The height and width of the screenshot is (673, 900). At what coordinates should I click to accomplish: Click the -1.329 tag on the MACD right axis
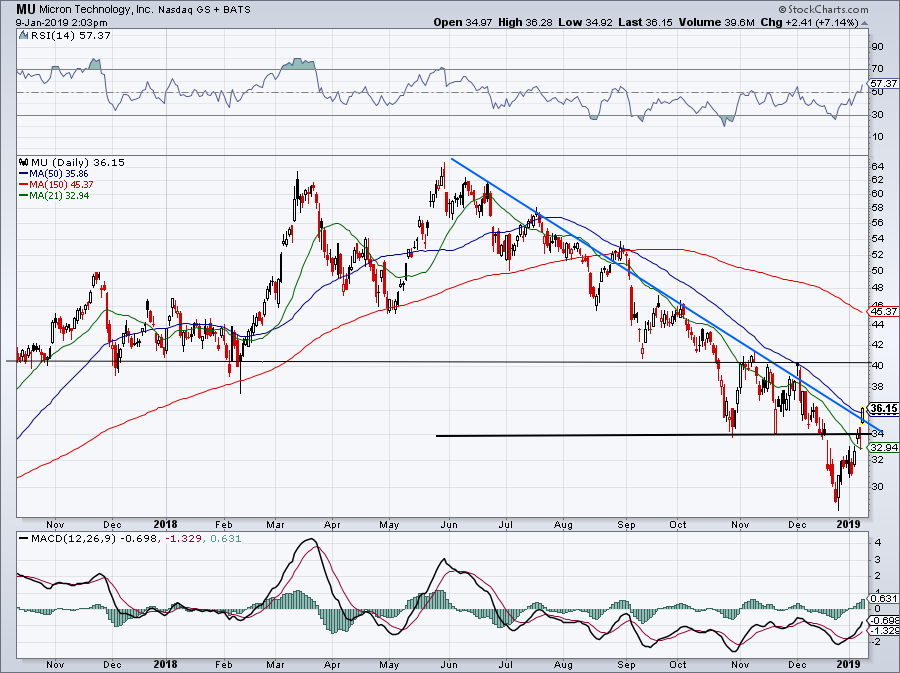pos(885,631)
